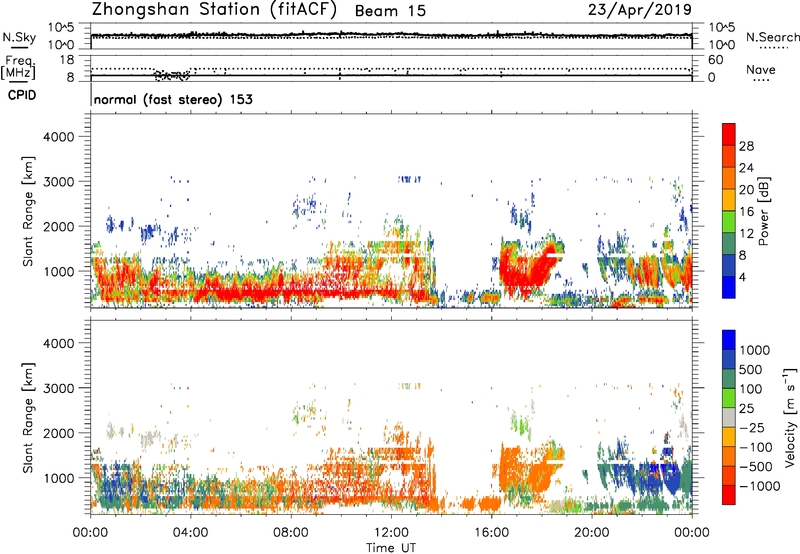Select the CPID row label
800x554 pixels.
(x=22, y=95)
